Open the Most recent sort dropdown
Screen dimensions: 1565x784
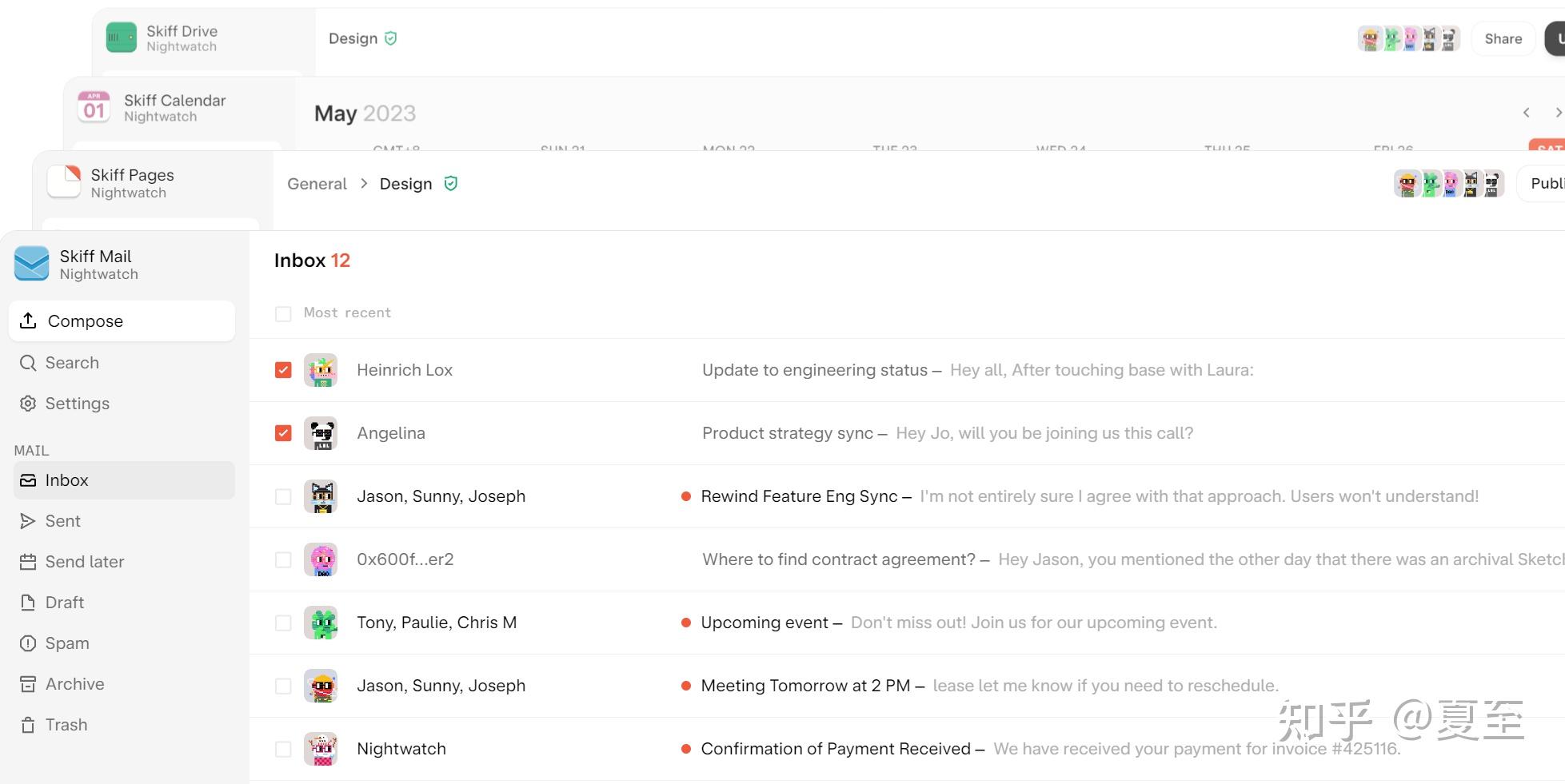(x=347, y=313)
